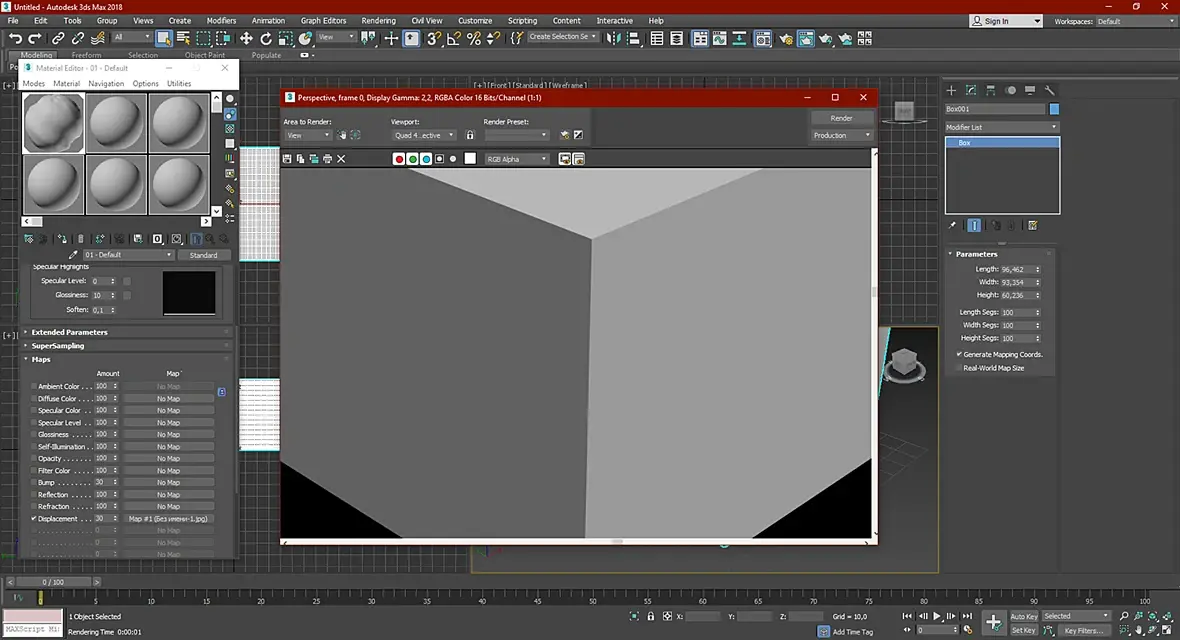Open Material Editor Navigation menu
This screenshot has width=1180, height=640.
coord(105,84)
